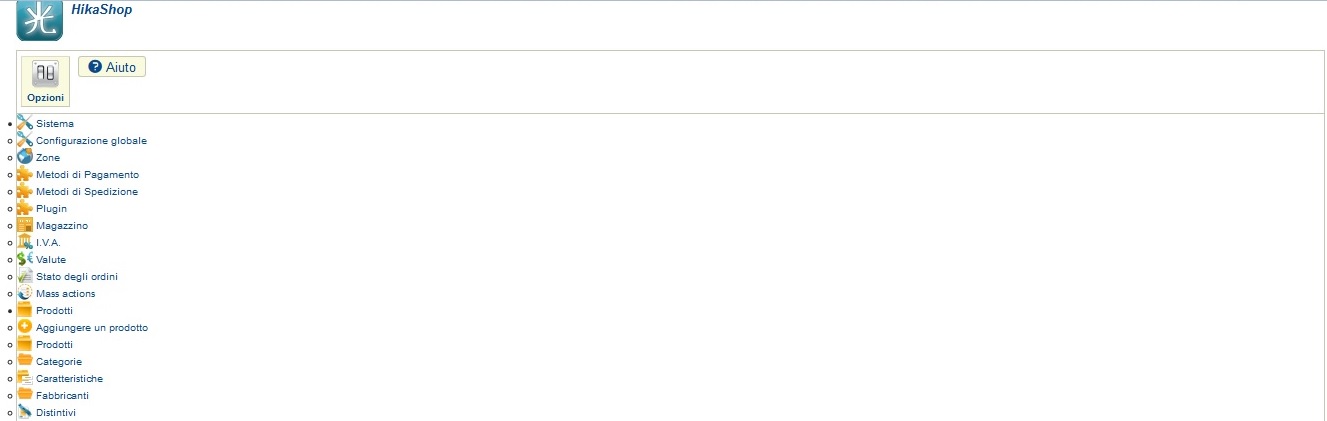Click the Valute currency icon
Image resolution: width=1327 pixels, height=421 pixels.
click(x=25, y=259)
